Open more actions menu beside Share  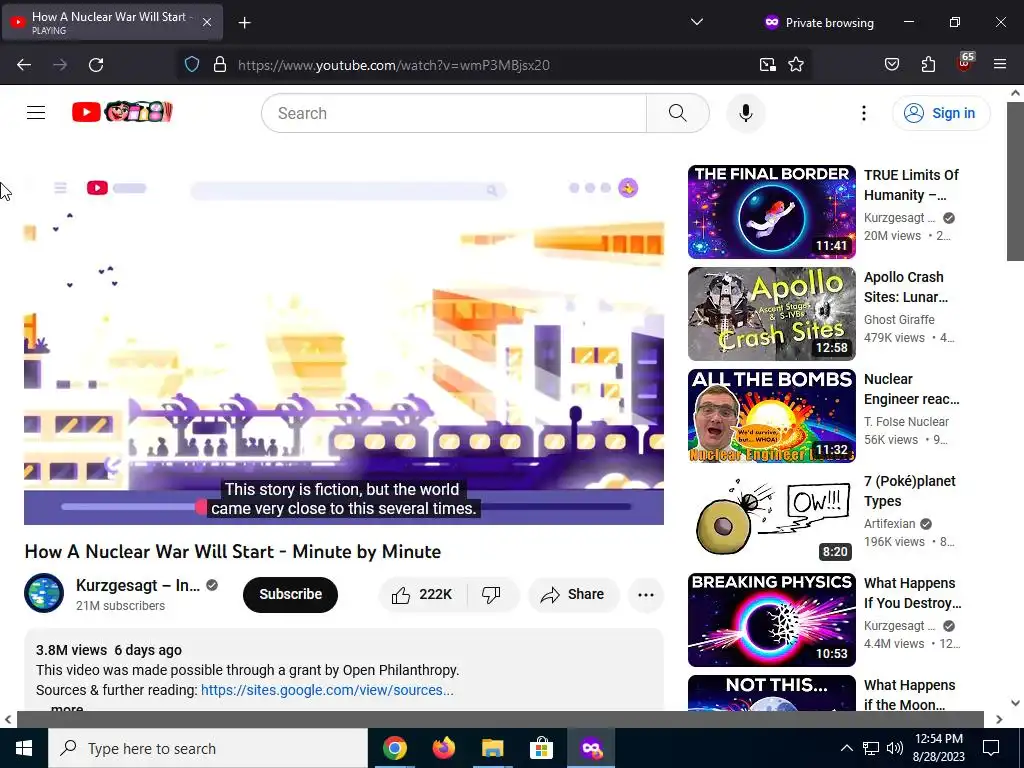coord(645,594)
